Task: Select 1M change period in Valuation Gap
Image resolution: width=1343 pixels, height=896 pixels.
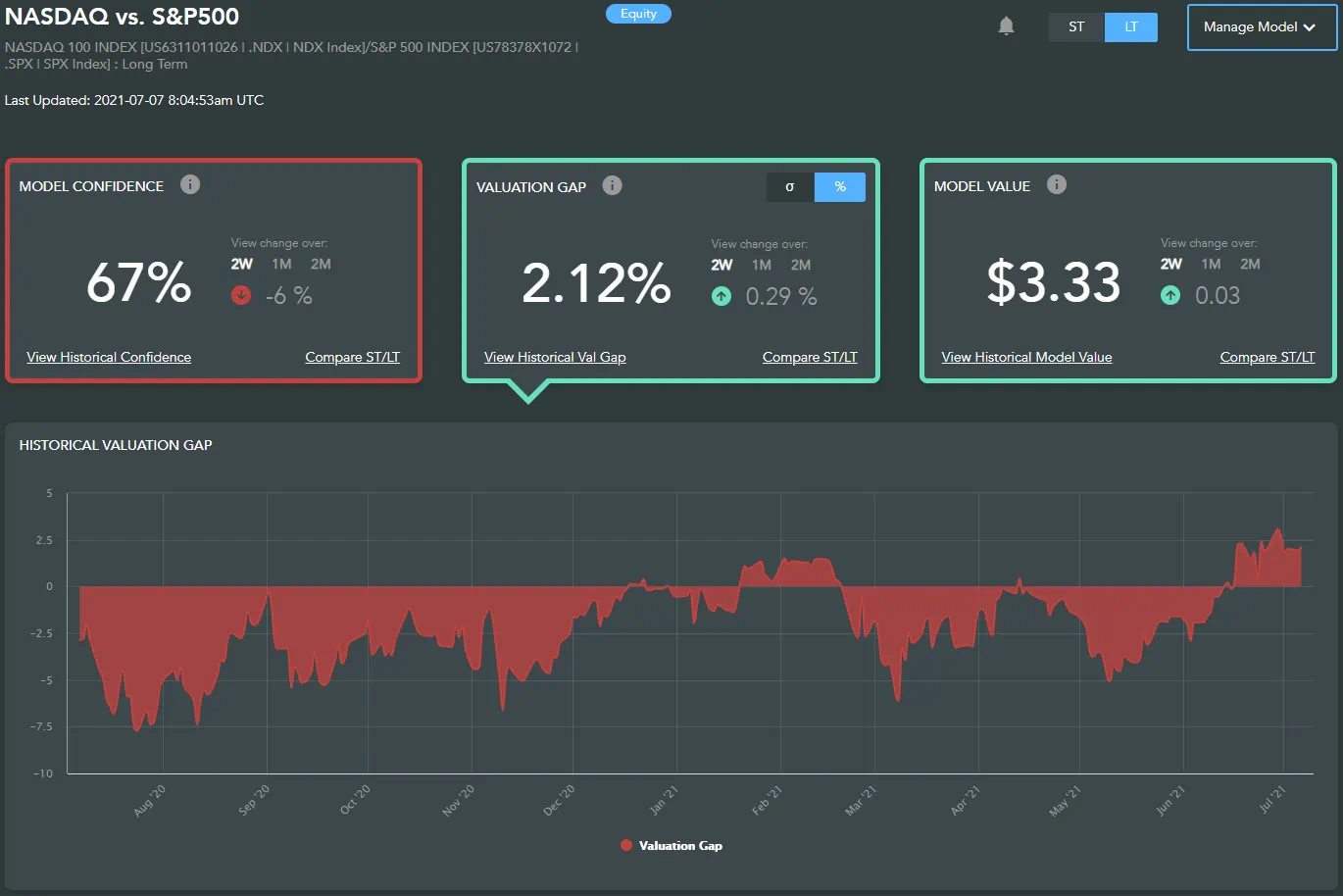Action: 762,265
